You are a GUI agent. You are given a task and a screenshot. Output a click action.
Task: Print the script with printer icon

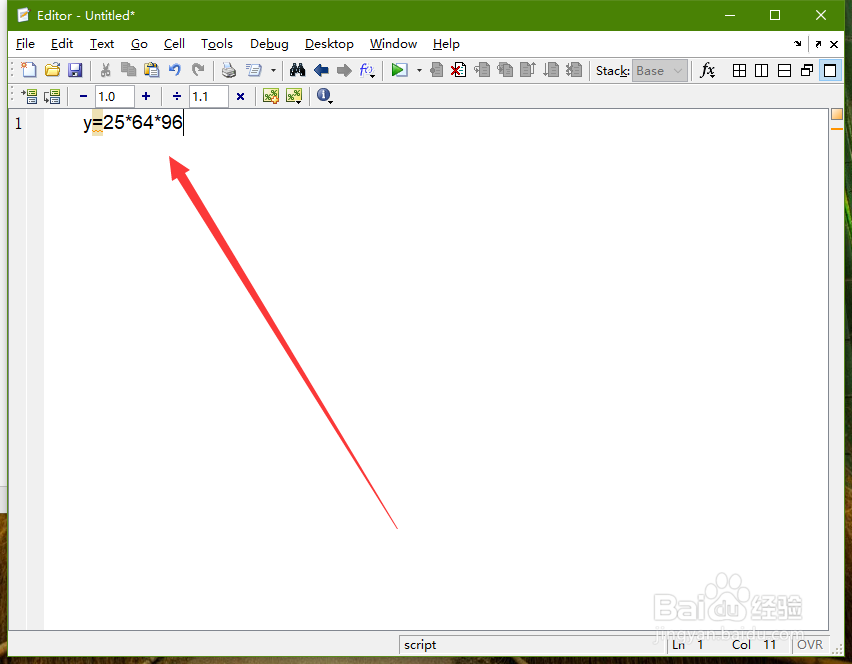click(229, 70)
